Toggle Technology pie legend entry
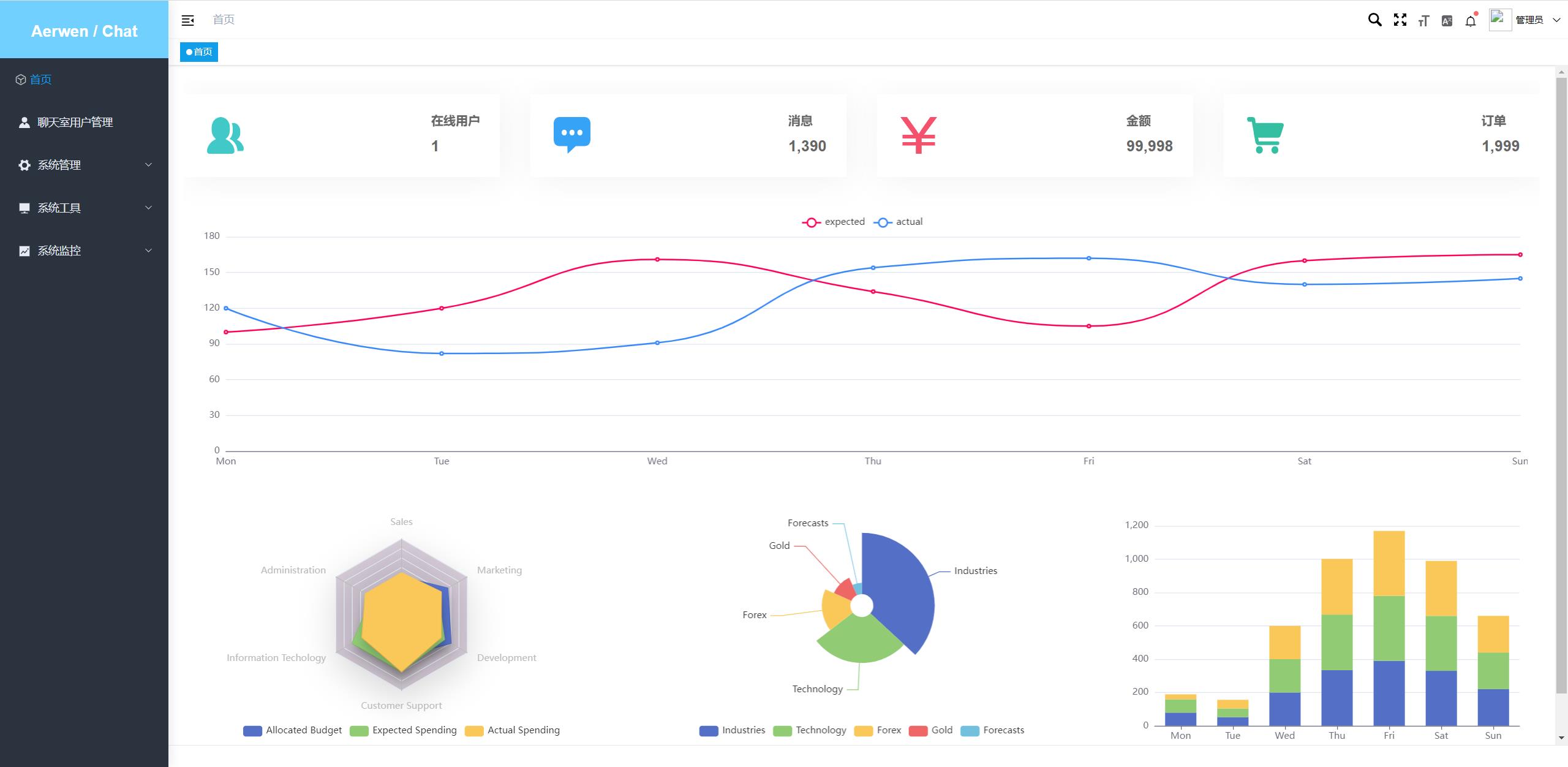This screenshot has width=1568, height=767. pos(810,730)
